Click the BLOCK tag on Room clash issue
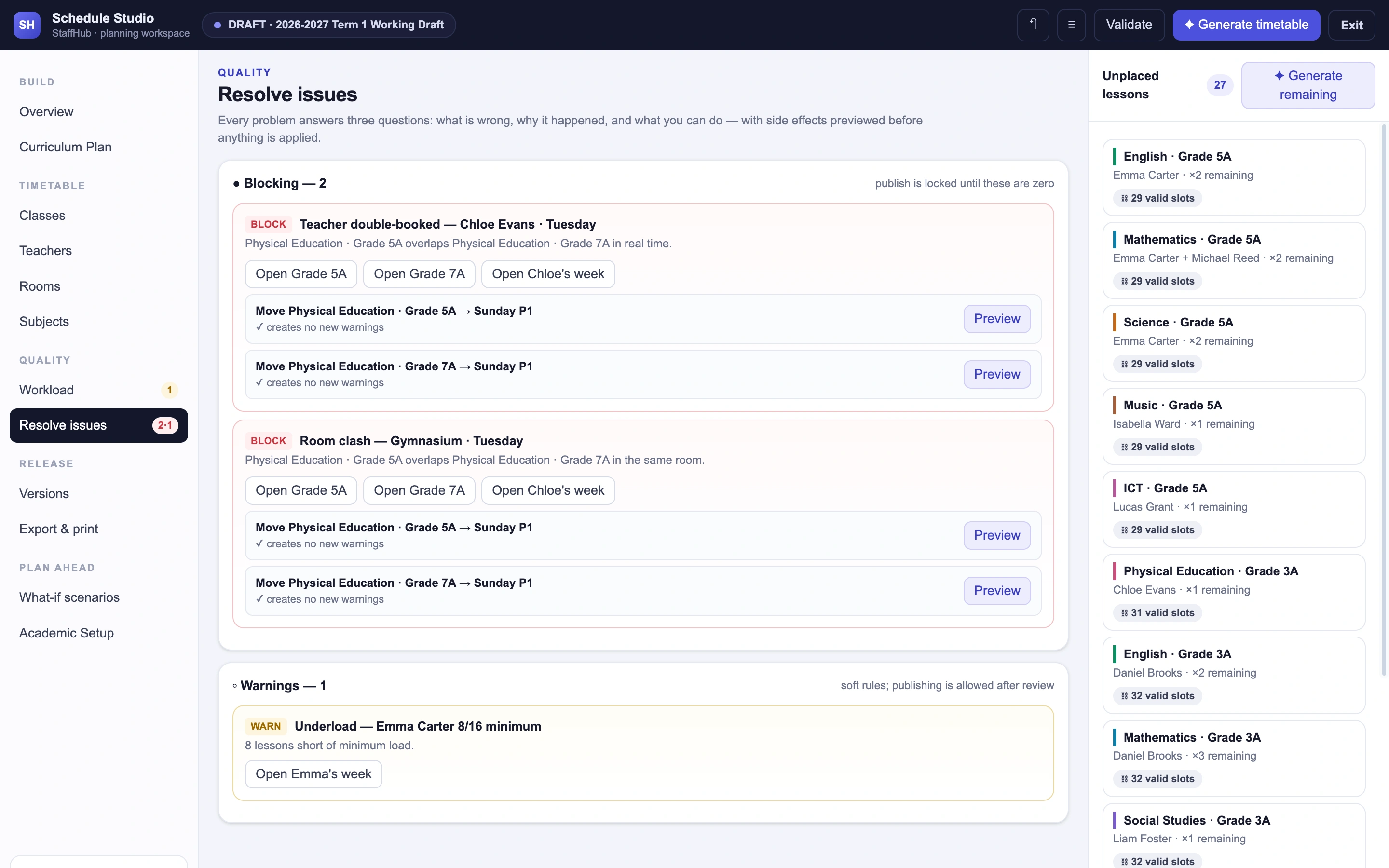This screenshot has width=1389, height=868. (x=268, y=440)
